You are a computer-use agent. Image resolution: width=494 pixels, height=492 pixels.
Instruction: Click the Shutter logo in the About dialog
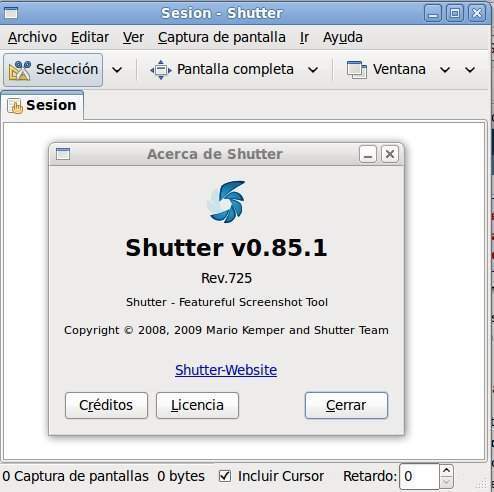coord(227,202)
